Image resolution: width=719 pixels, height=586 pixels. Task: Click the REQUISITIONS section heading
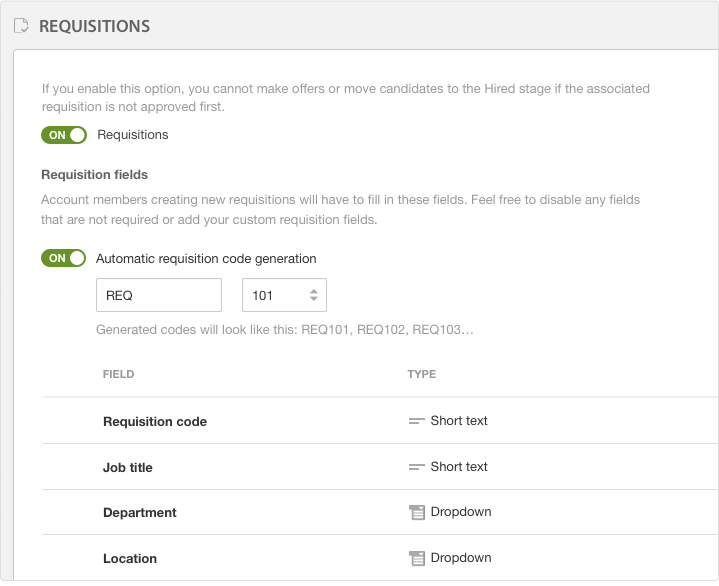(x=94, y=26)
